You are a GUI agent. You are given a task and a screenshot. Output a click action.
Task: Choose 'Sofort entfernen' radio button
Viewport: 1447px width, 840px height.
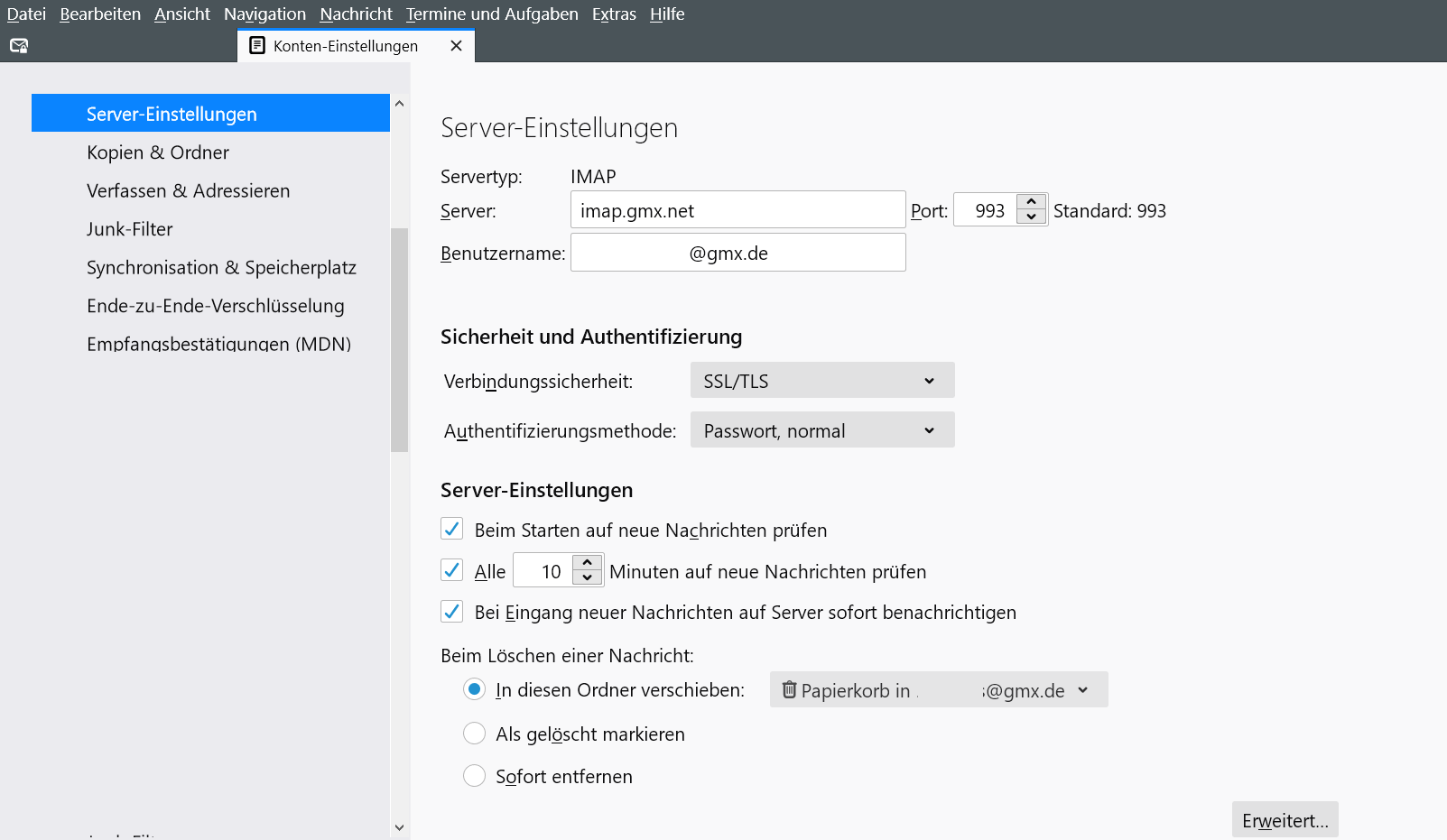[x=475, y=776]
